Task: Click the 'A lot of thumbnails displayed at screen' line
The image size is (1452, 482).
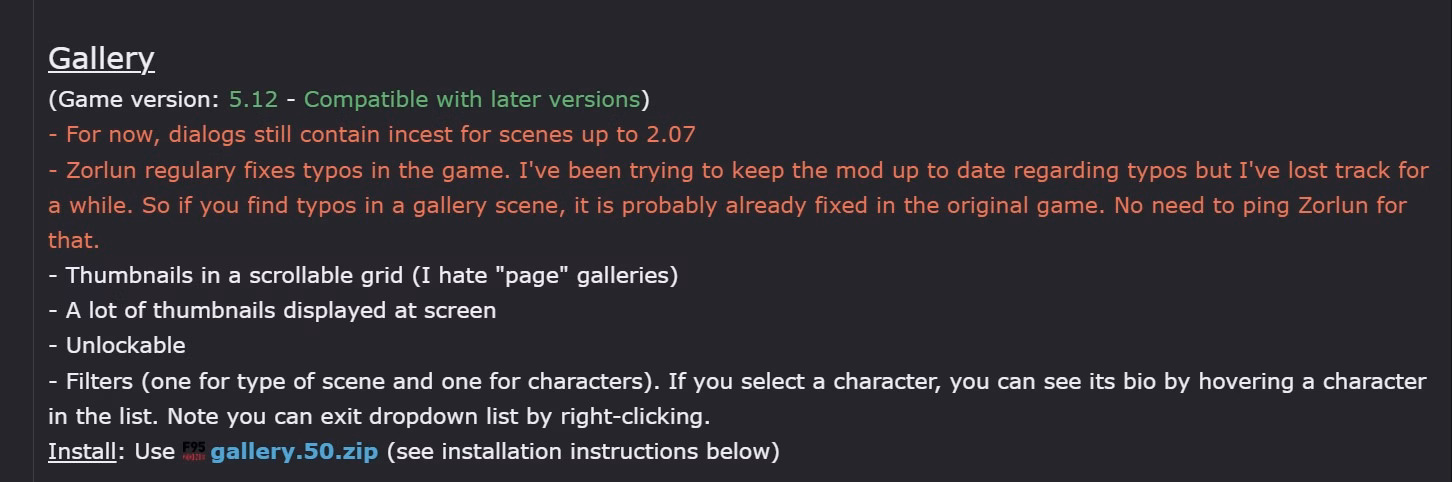Action: coord(272,310)
